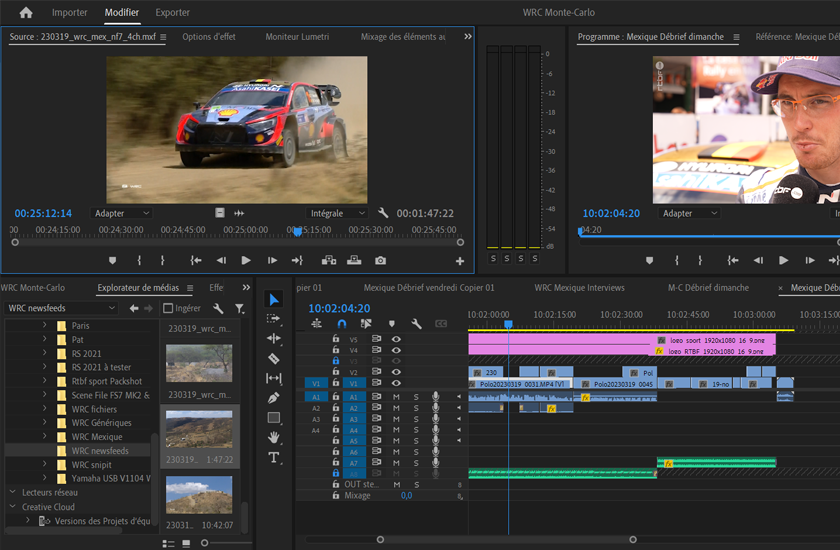Open the Options d'effet tab
840x550 pixels.
209,36
